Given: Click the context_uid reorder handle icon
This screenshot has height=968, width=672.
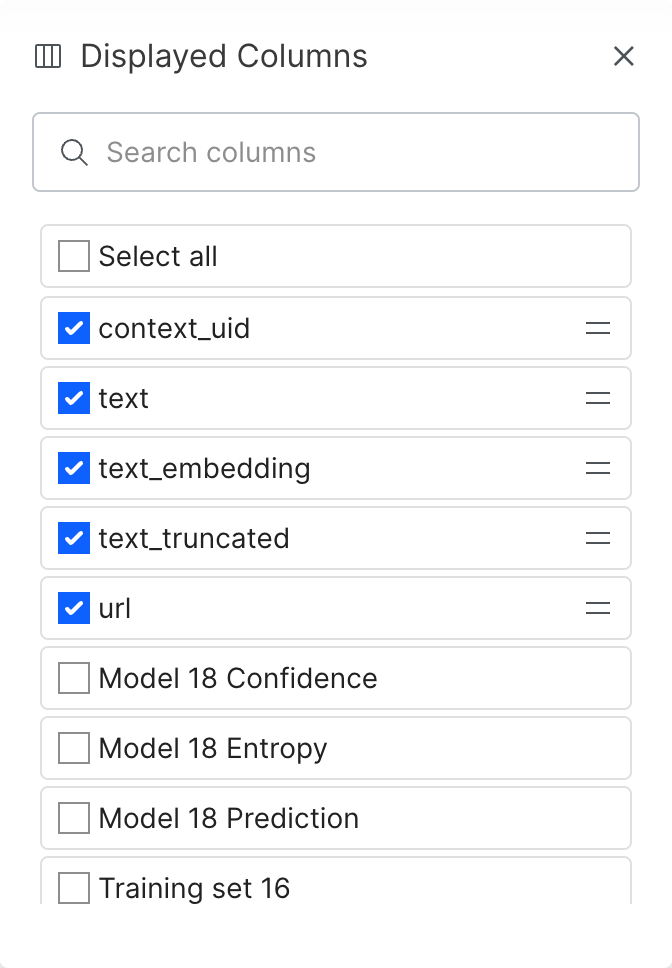Looking at the screenshot, I should [598, 328].
